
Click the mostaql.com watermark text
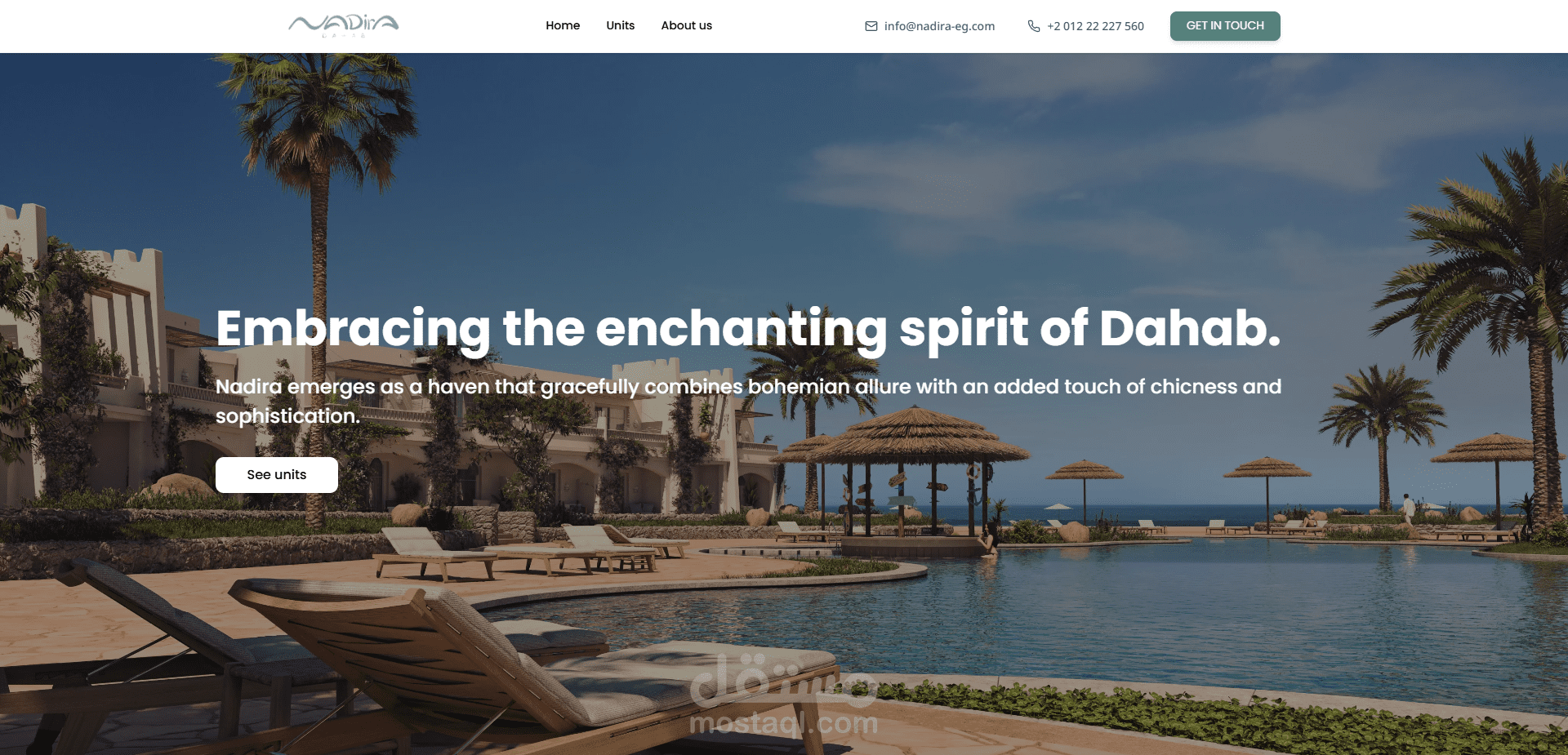tap(784, 723)
